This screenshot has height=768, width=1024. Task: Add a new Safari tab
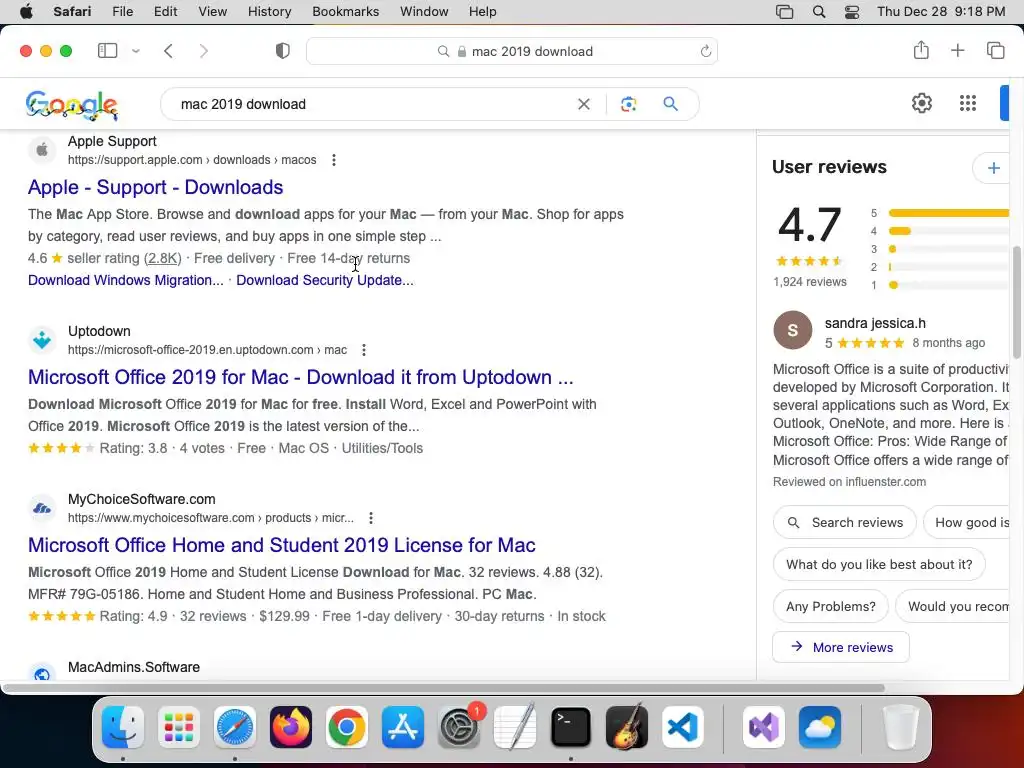pyautogui.click(x=957, y=50)
